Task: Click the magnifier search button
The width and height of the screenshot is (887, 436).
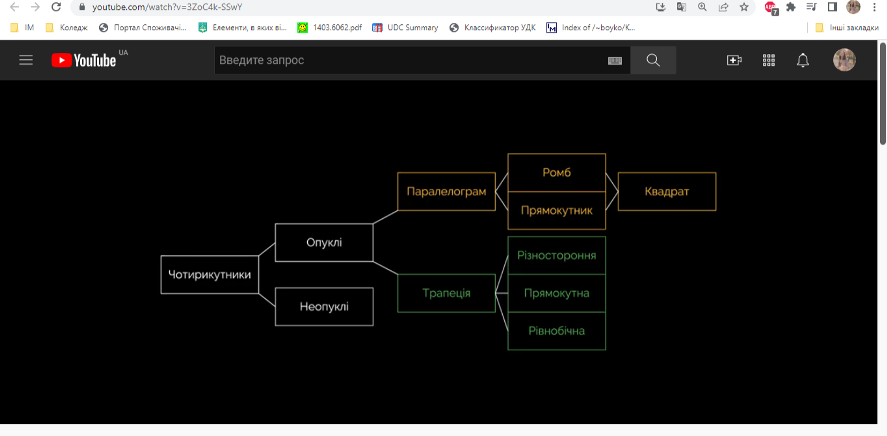Action: [653, 60]
